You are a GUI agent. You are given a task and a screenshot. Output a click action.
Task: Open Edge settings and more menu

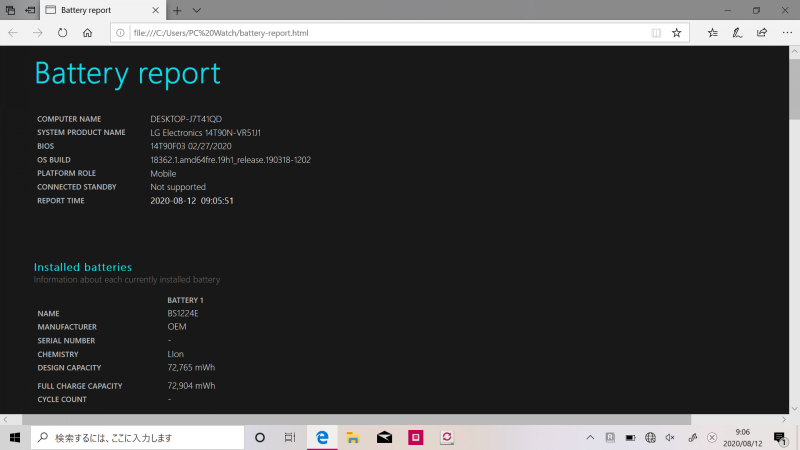[787, 33]
